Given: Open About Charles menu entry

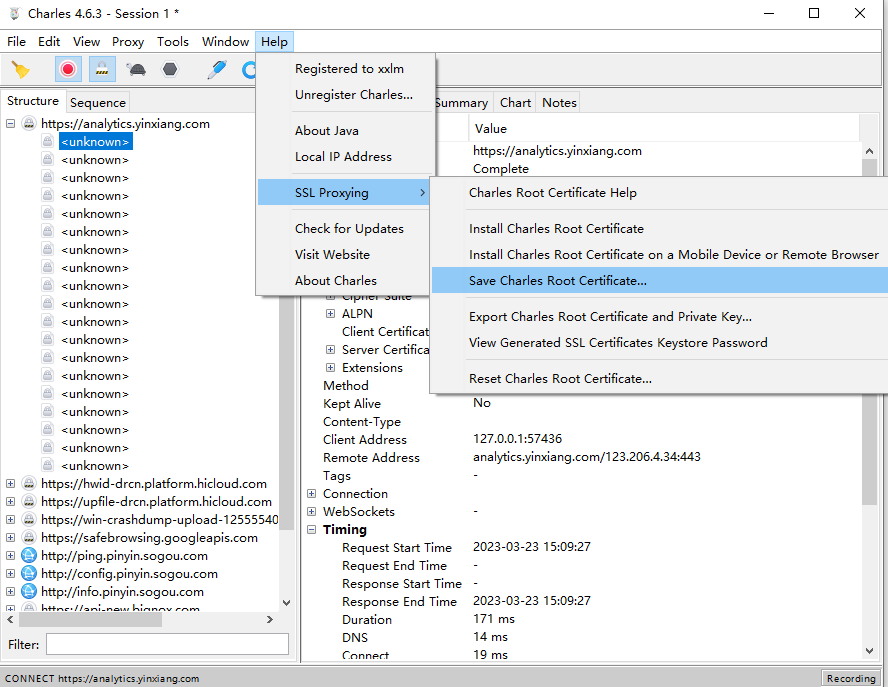Looking at the screenshot, I should point(345,280).
